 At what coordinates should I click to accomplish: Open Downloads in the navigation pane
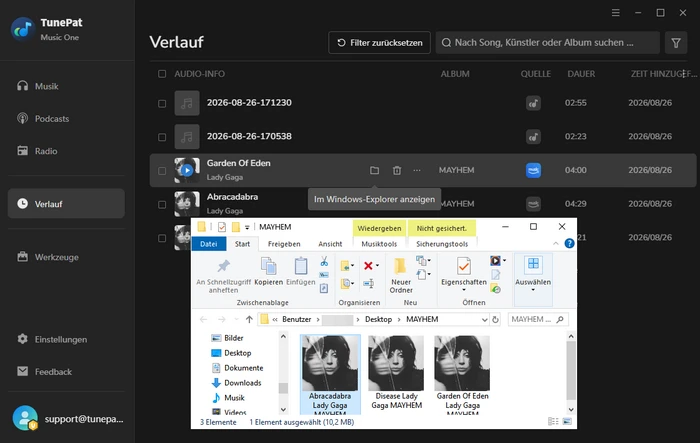pyautogui.click(x=236, y=383)
